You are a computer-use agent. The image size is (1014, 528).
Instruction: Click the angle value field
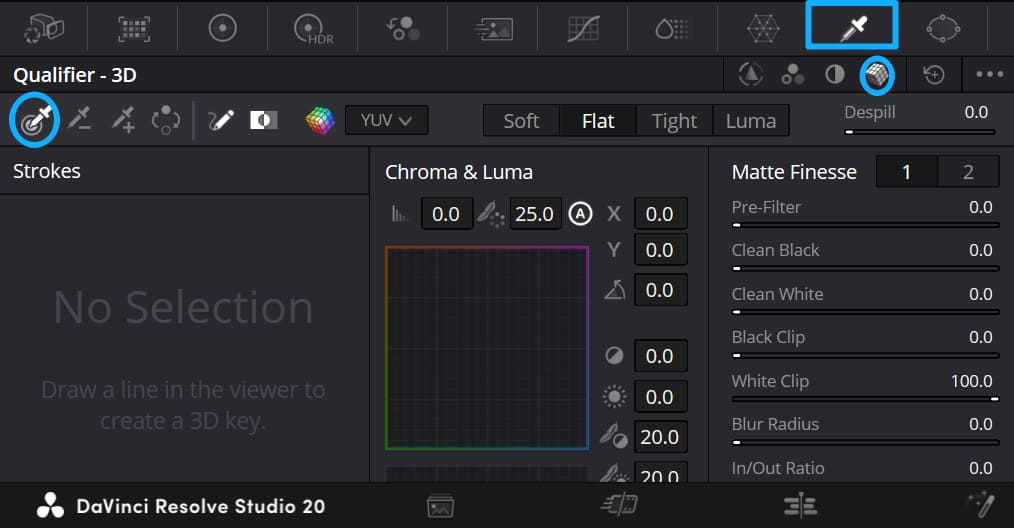[x=660, y=290]
